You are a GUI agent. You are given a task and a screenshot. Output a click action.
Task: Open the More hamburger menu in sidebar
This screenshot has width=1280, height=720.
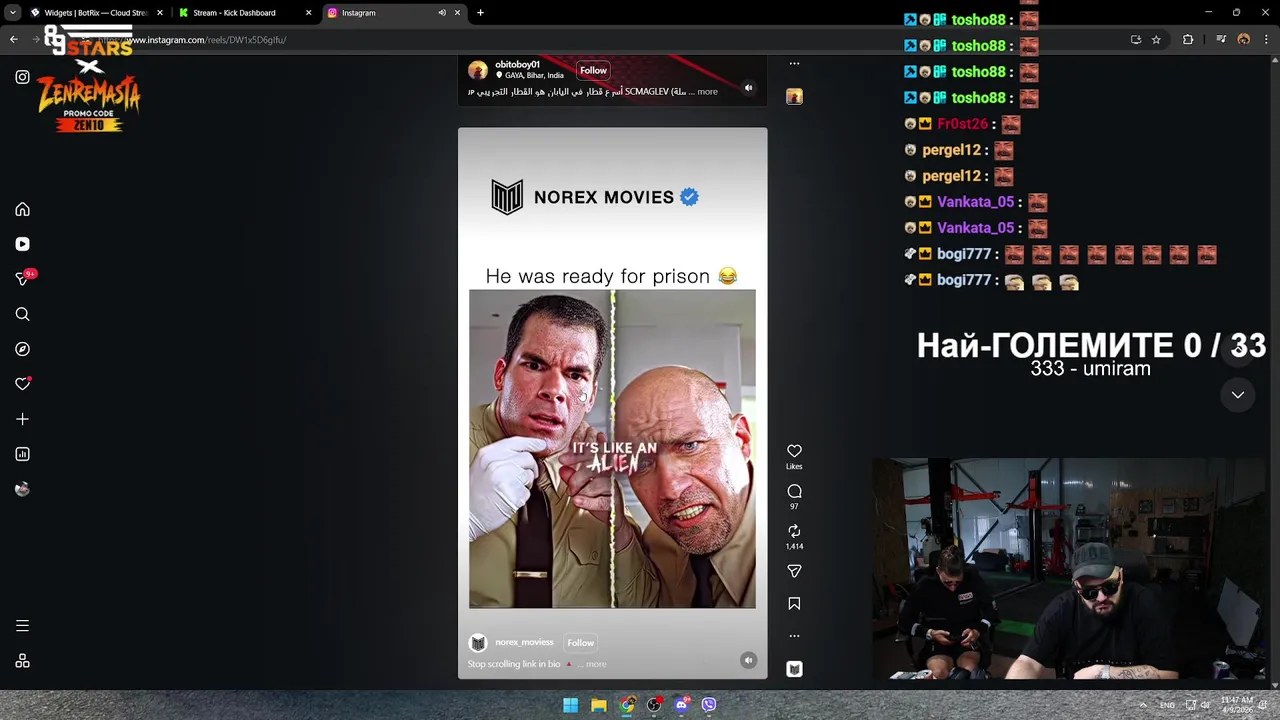pyautogui.click(x=22, y=626)
